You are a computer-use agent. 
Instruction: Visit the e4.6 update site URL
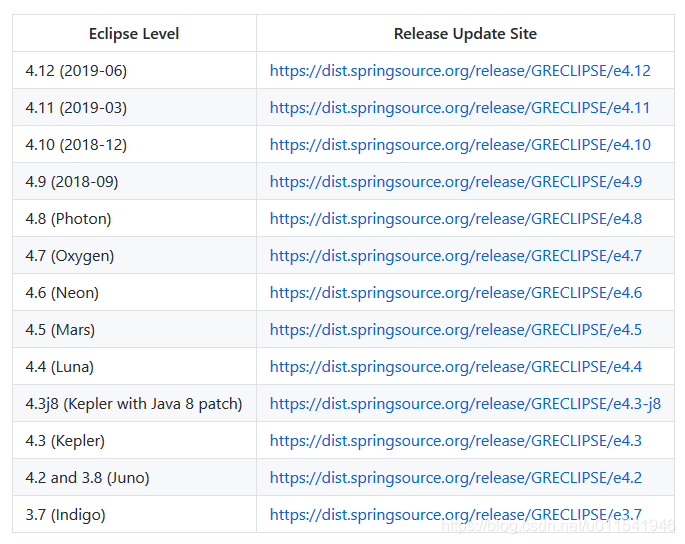click(456, 292)
